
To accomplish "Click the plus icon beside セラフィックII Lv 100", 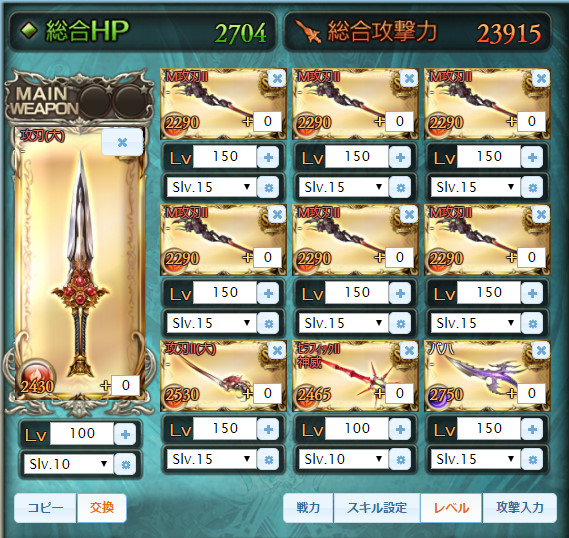I will [x=400, y=429].
